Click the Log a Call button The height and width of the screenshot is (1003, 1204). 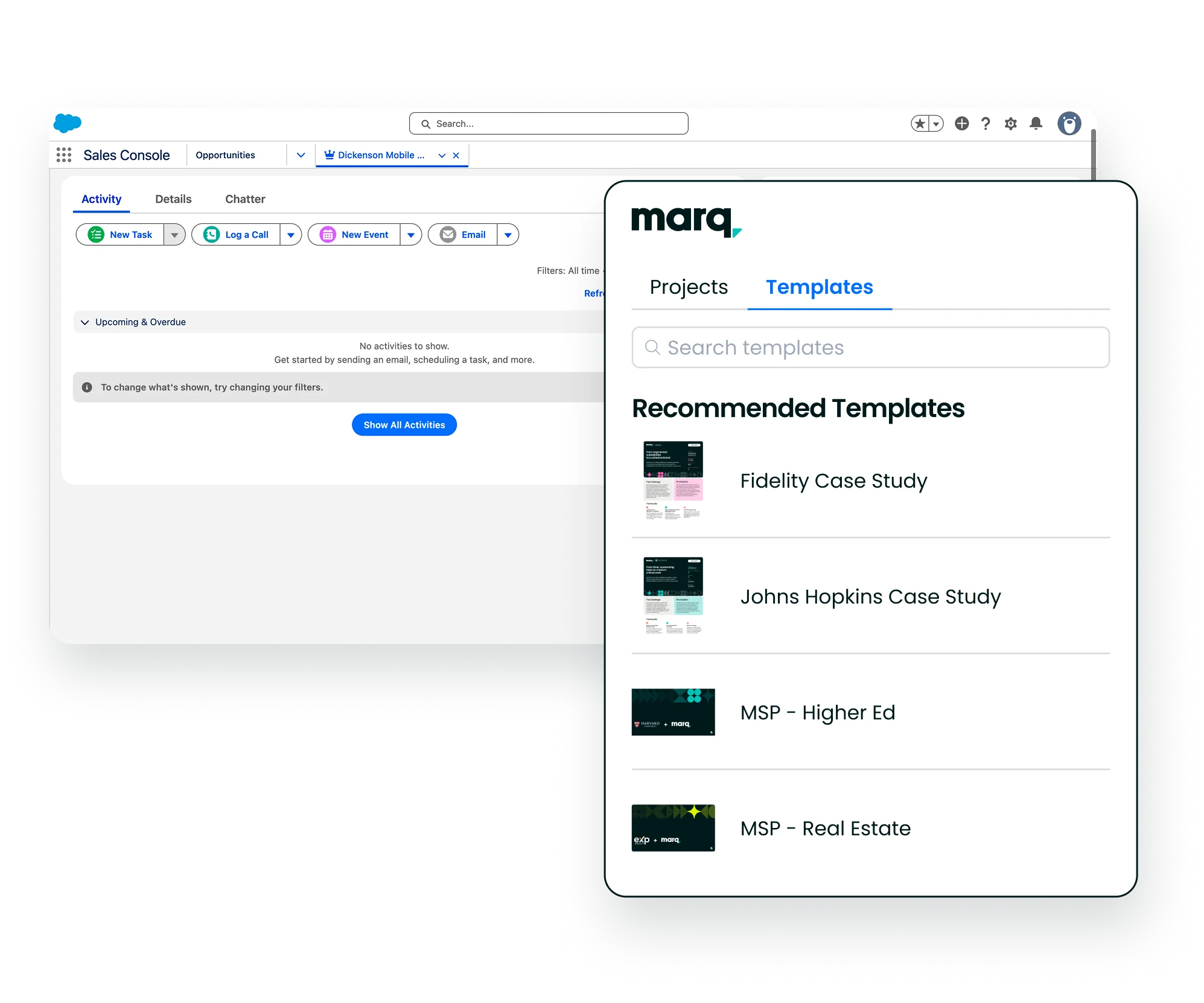coord(236,235)
